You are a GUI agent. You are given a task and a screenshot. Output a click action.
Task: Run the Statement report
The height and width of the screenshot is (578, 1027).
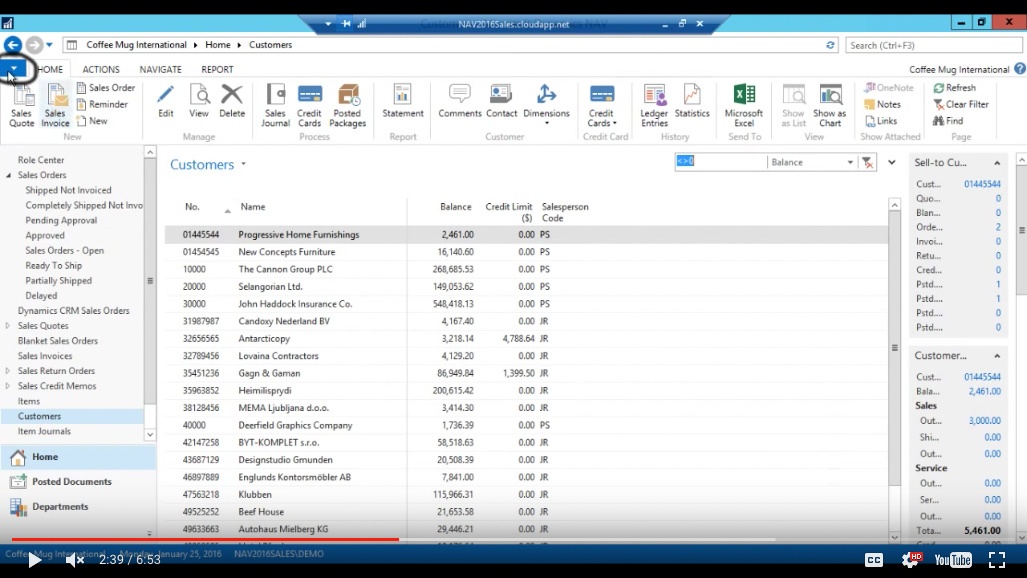coord(403,102)
